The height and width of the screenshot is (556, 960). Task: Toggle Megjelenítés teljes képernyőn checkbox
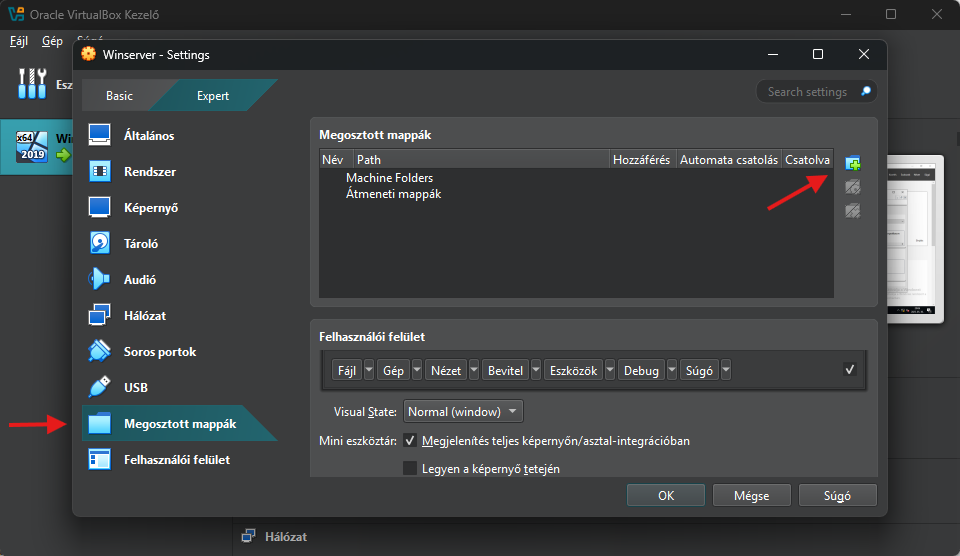tap(410, 440)
